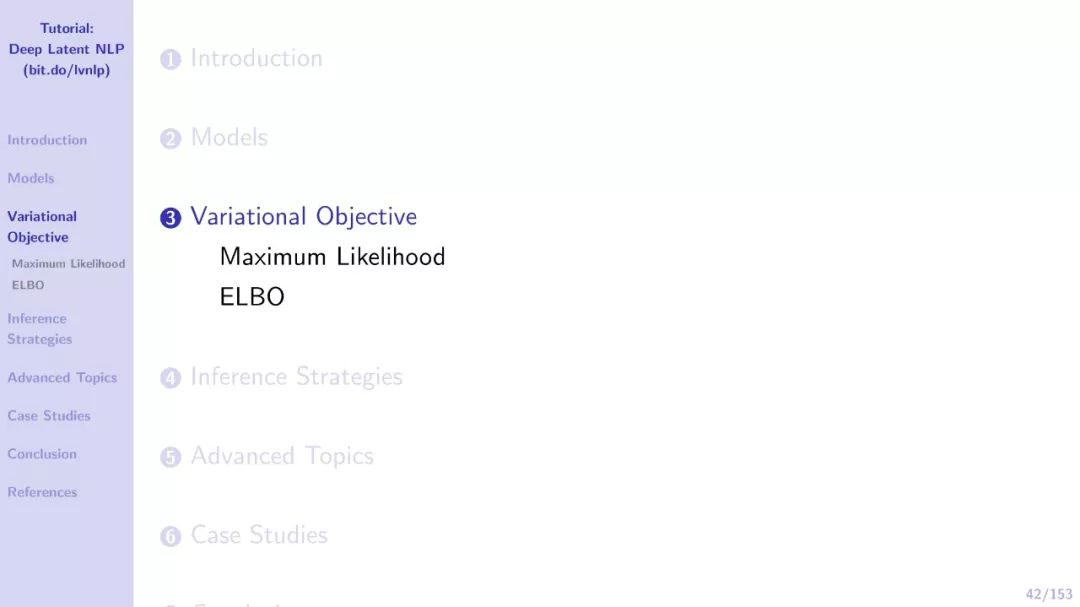Select Variational Objective in the sidebar
1080x607 pixels.
(x=42, y=227)
